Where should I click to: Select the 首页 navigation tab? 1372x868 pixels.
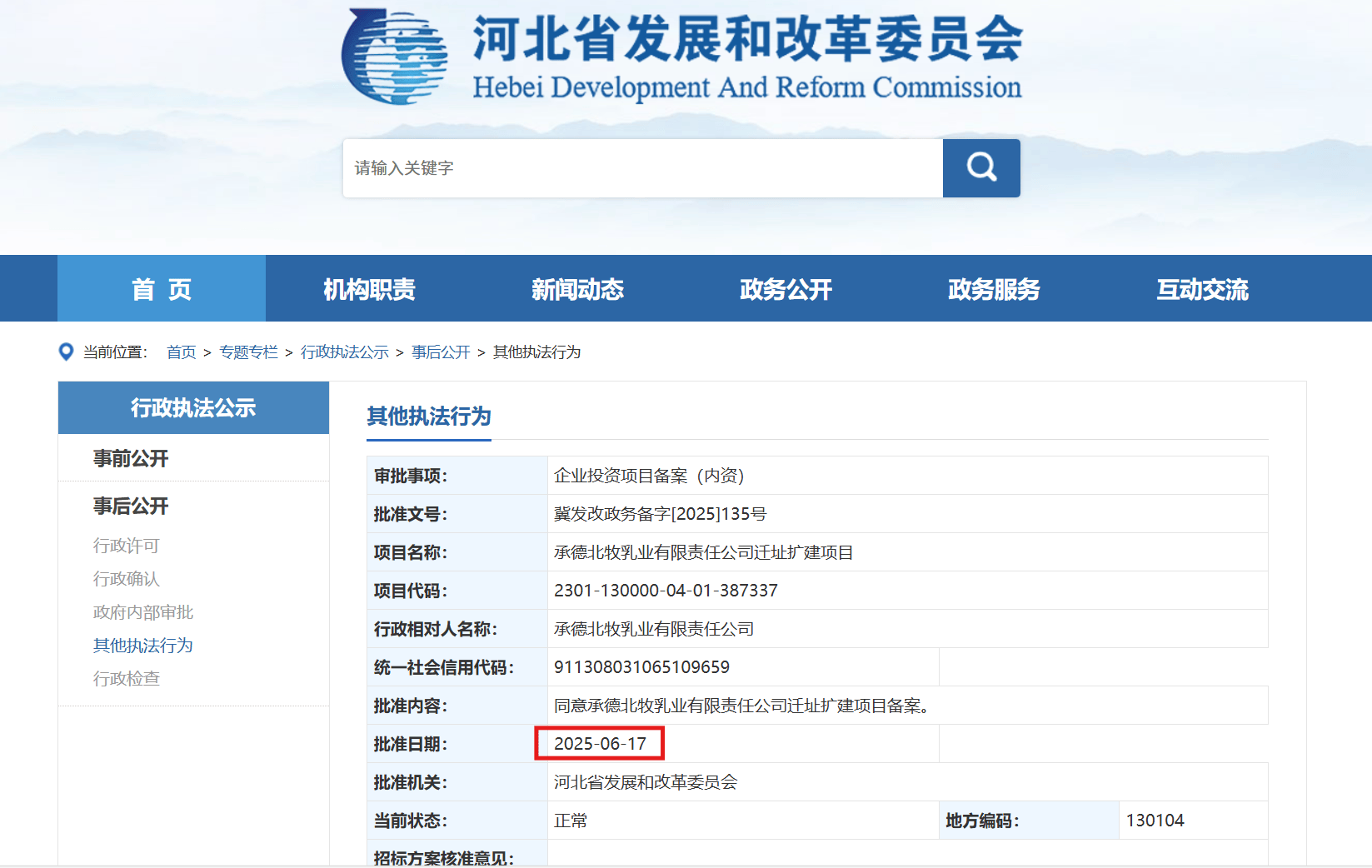tap(161, 289)
